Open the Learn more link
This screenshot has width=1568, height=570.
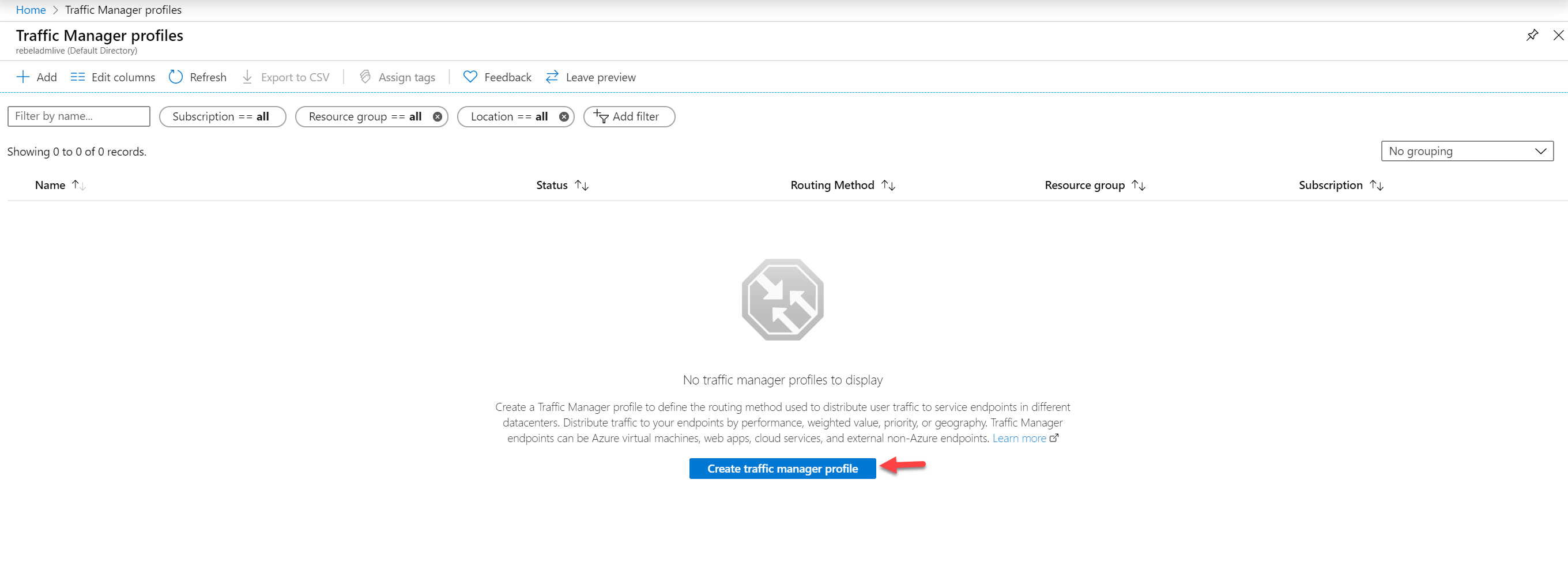tap(1019, 438)
